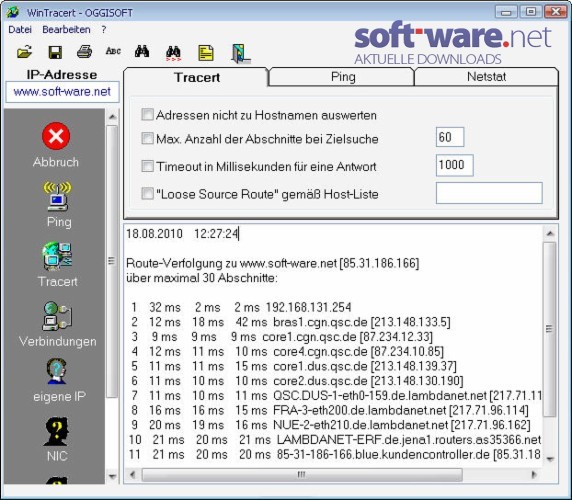Focus the max hops field showing 60
The width and height of the screenshot is (572, 500).
[450, 137]
